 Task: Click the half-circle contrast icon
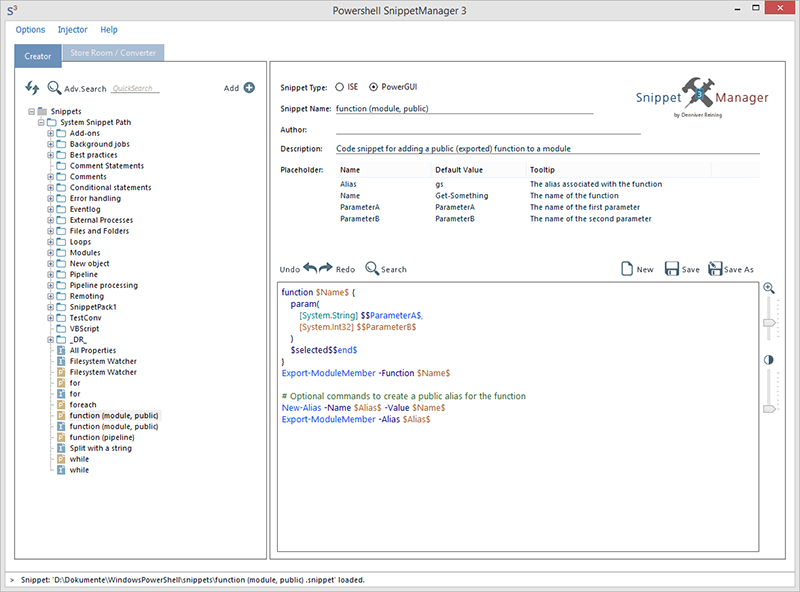(x=769, y=360)
